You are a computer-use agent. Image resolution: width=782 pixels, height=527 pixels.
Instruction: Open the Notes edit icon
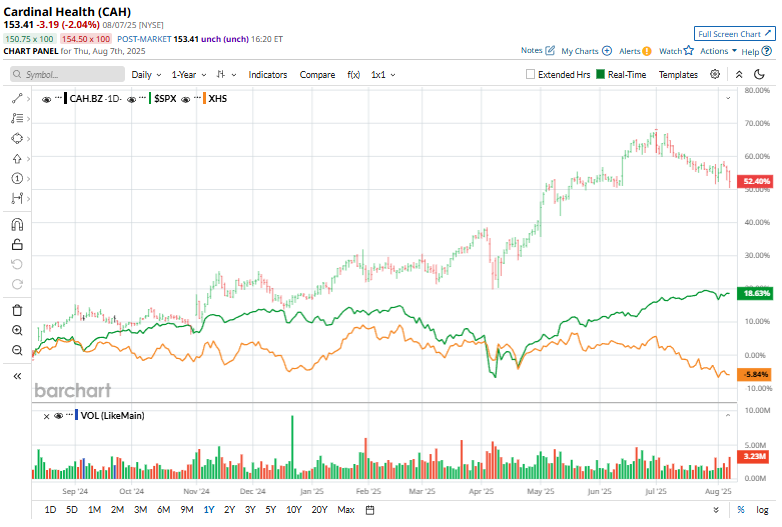(550, 50)
